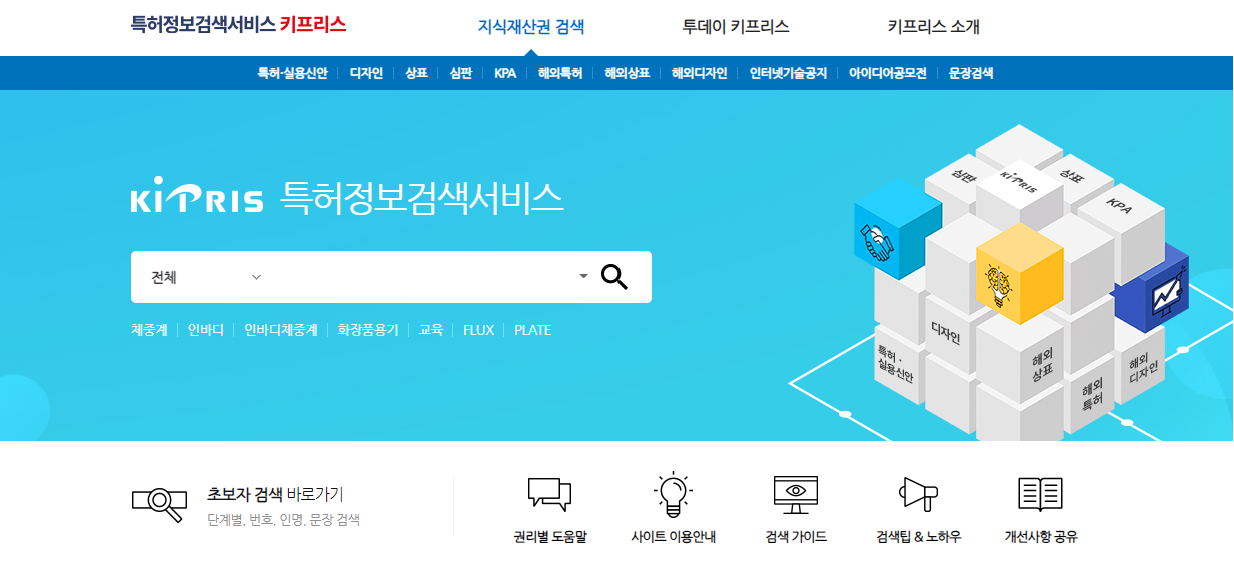Open 검색 가이드 monitor eye icon

click(796, 494)
